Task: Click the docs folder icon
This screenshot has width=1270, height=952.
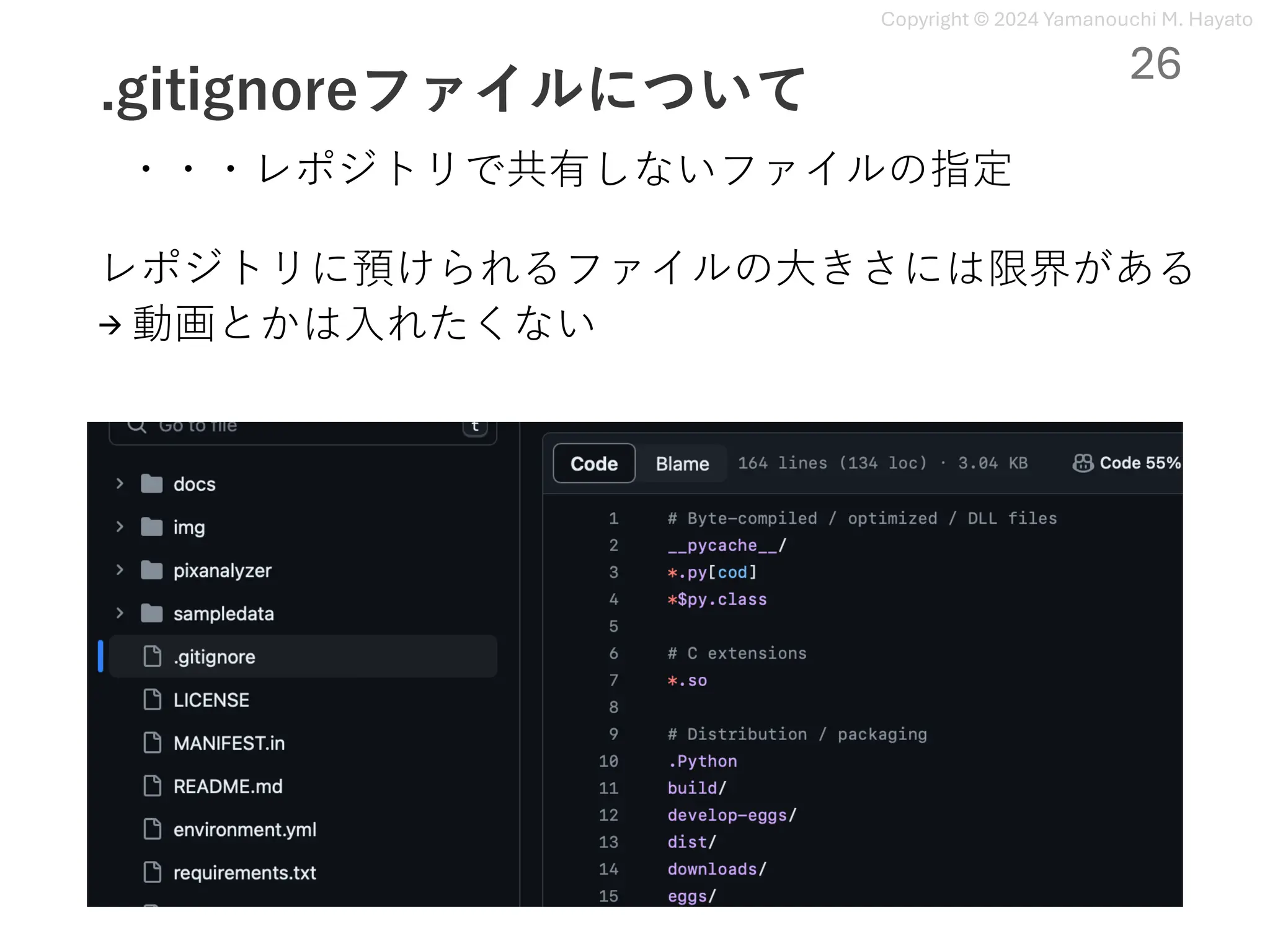Action: (152, 483)
